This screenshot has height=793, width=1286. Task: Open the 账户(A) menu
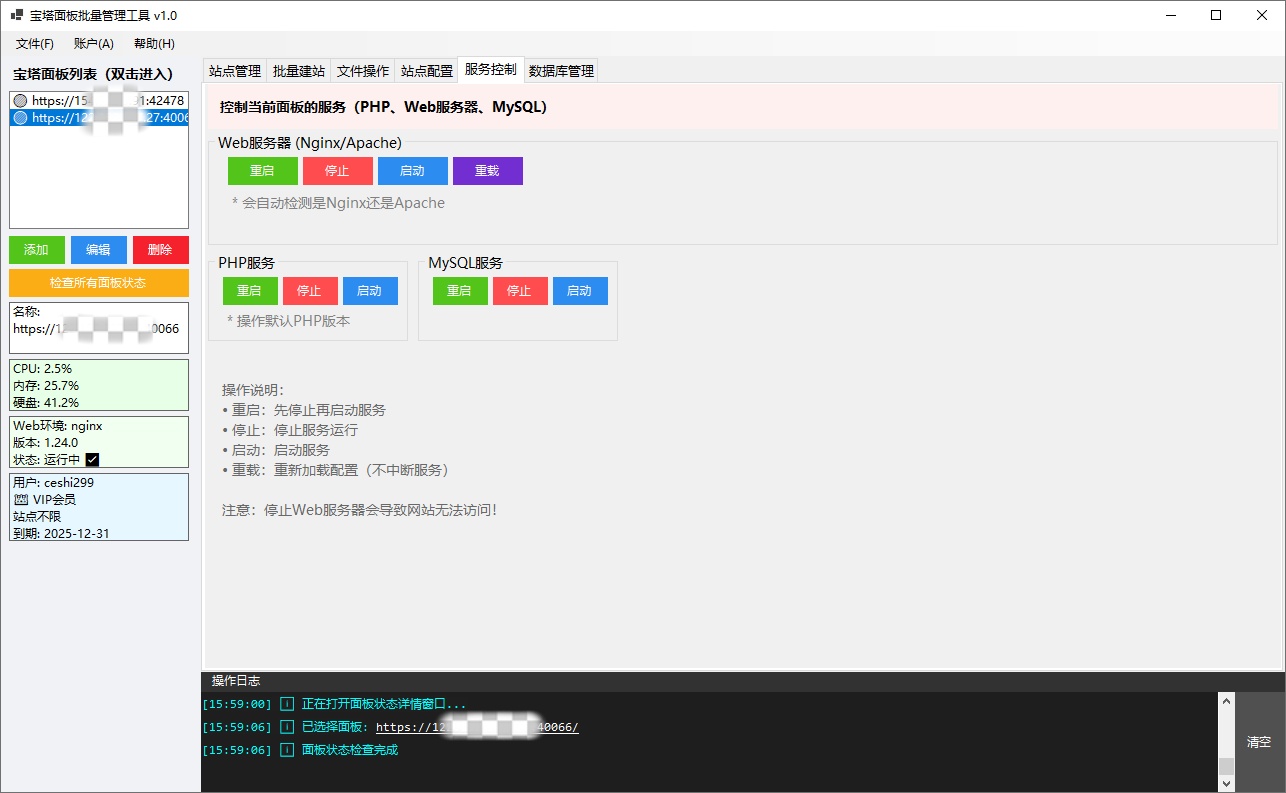pyautogui.click(x=94, y=44)
